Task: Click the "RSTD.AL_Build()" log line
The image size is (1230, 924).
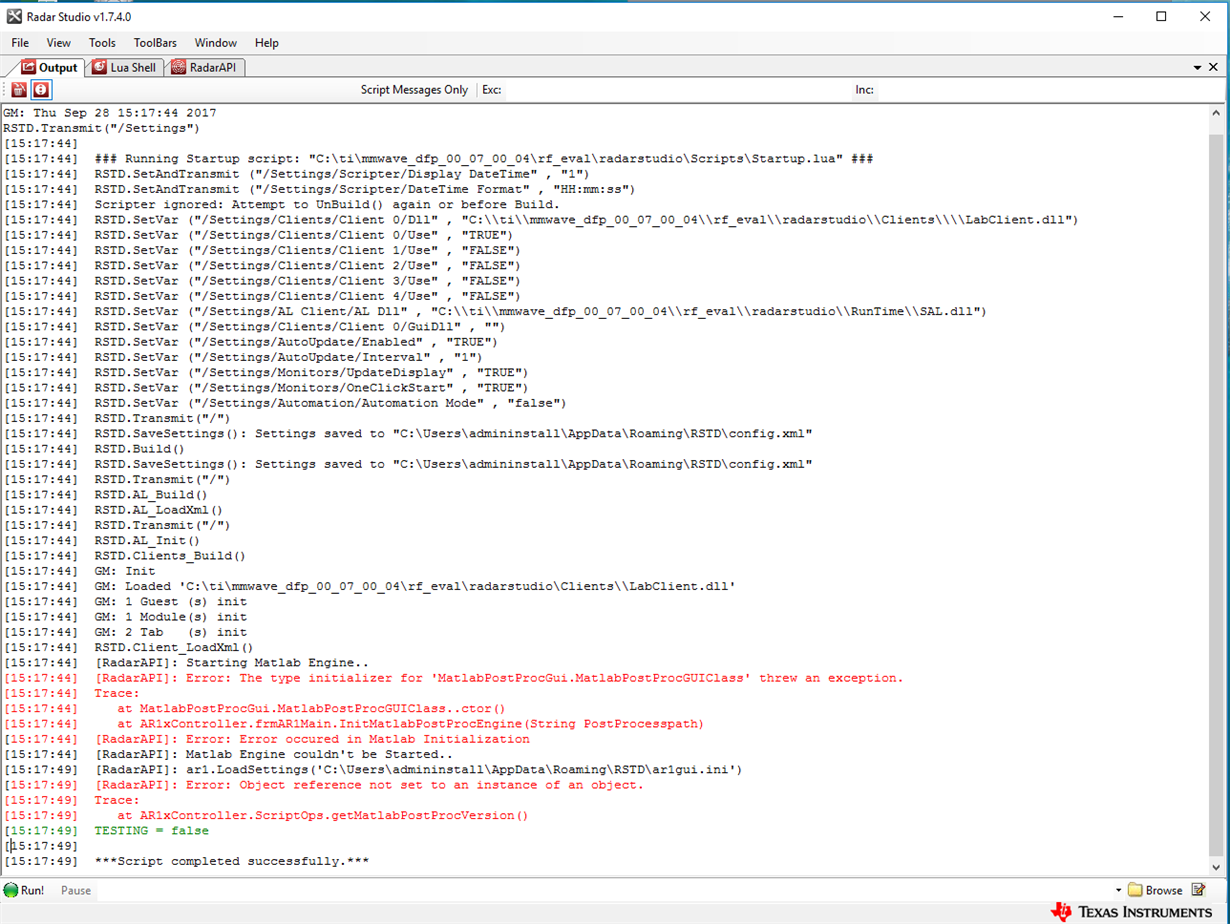Action: (x=152, y=495)
